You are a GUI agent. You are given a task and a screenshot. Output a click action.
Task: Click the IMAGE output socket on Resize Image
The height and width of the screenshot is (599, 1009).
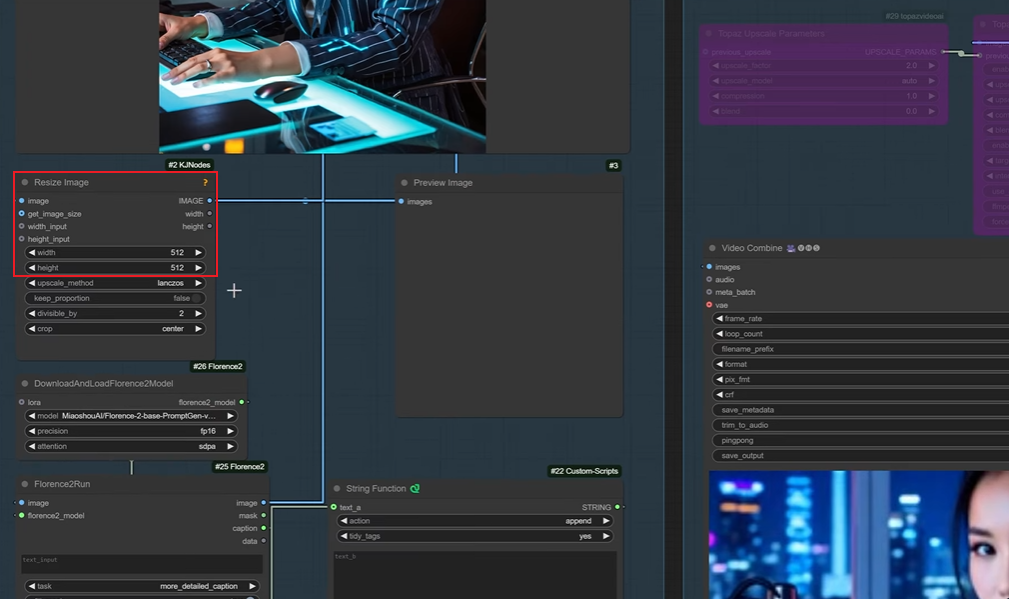click(209, 201)
